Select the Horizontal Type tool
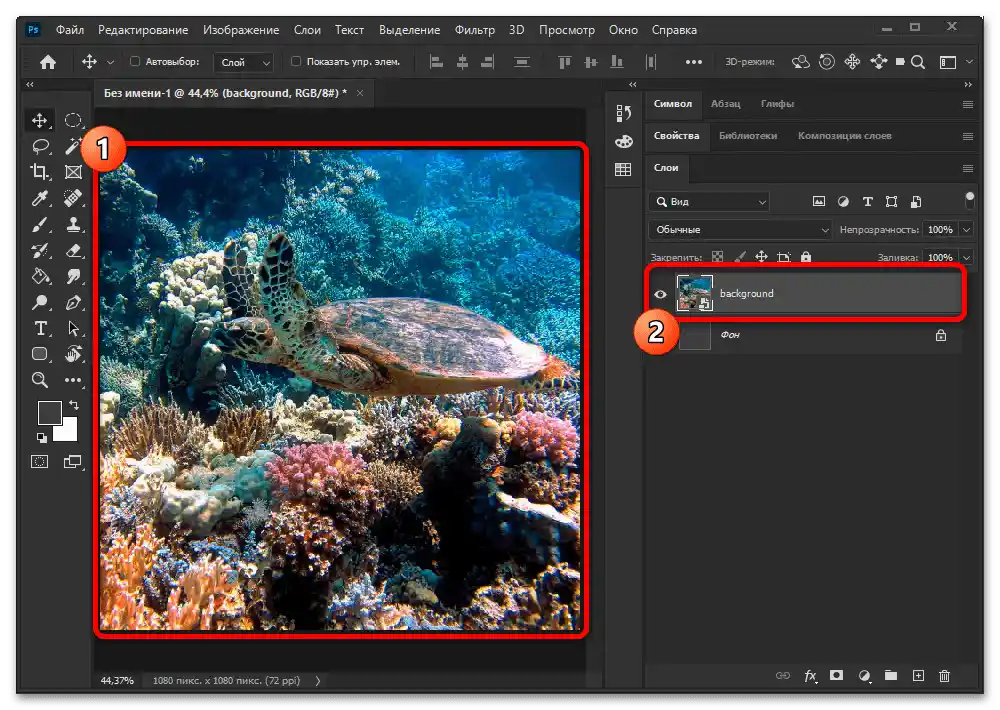 (40, 328)
